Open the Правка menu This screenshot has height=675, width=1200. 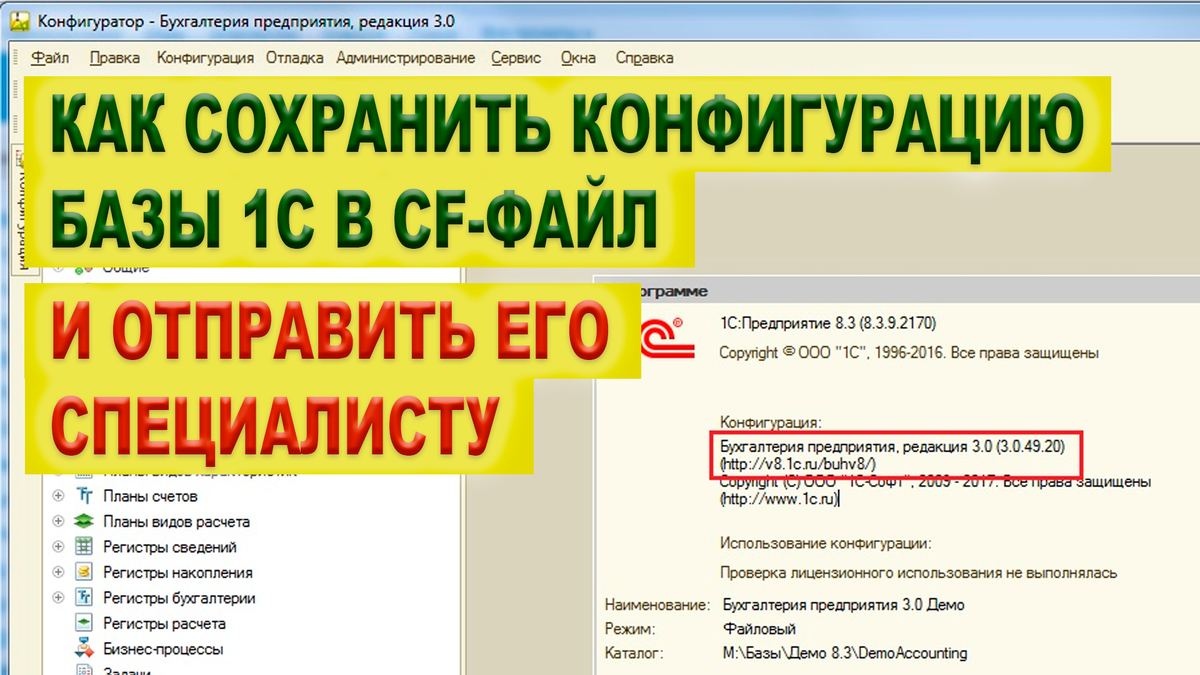coord(115,58)
